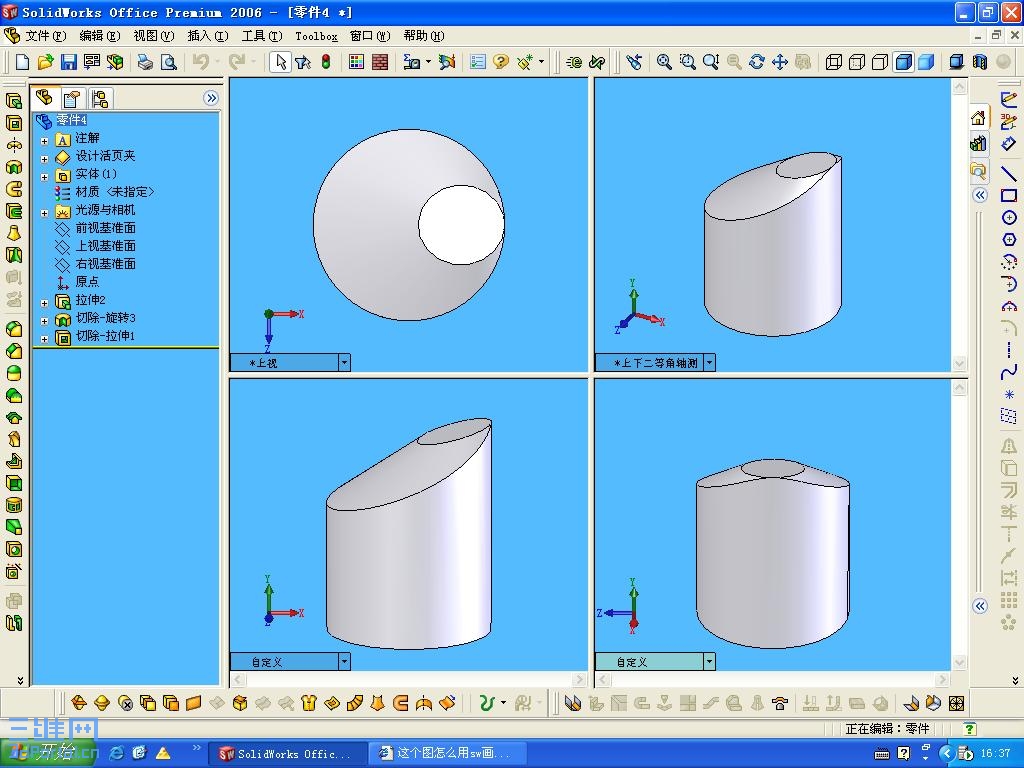
Task: Expand the 切除-拉伸1 feature node
Action: click(x=44, y=339)
